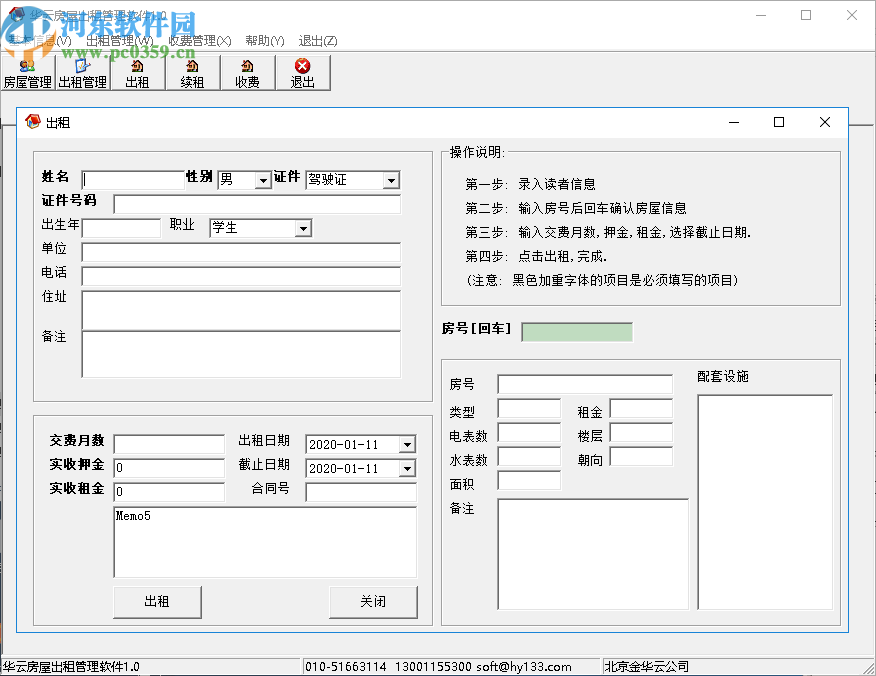Click the 续租 toolbar icon

click(x=192, y=73)
